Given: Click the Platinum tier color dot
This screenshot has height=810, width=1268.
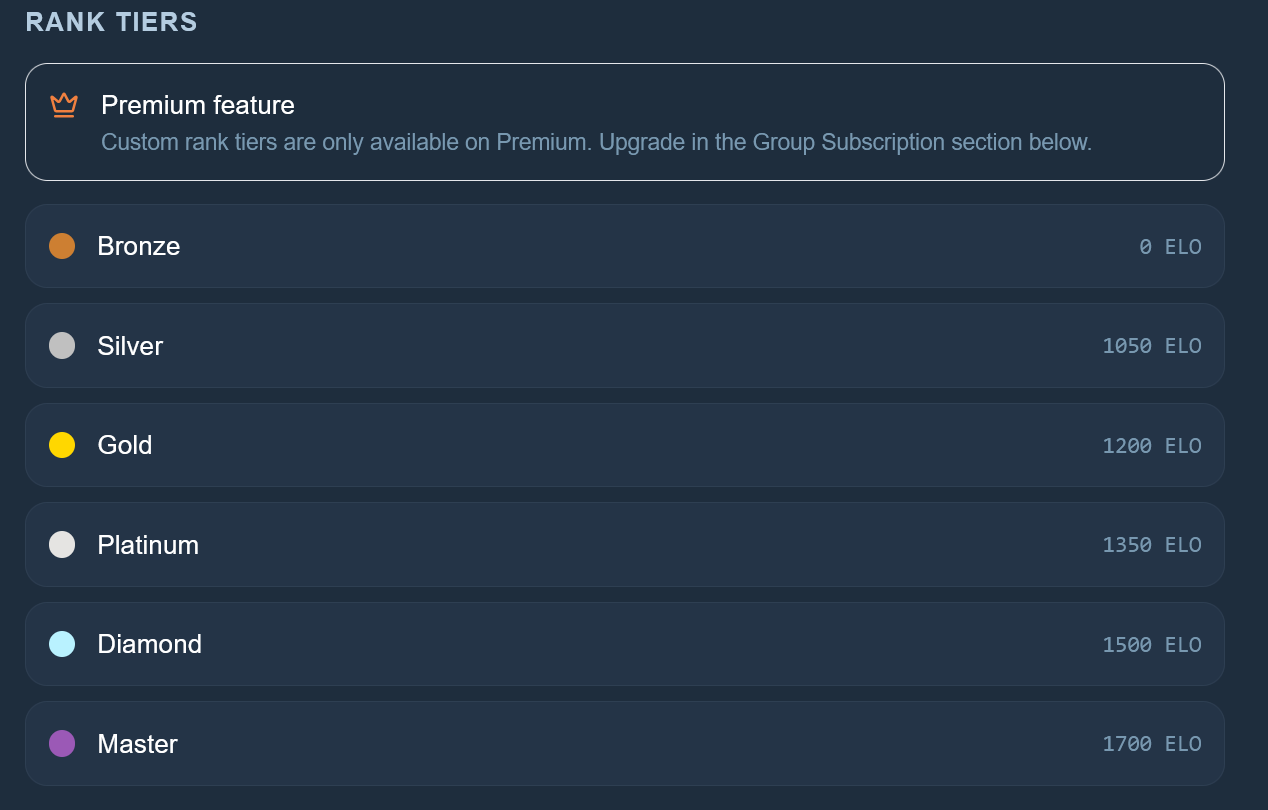Looking at the screenshot, I should 62,545.
